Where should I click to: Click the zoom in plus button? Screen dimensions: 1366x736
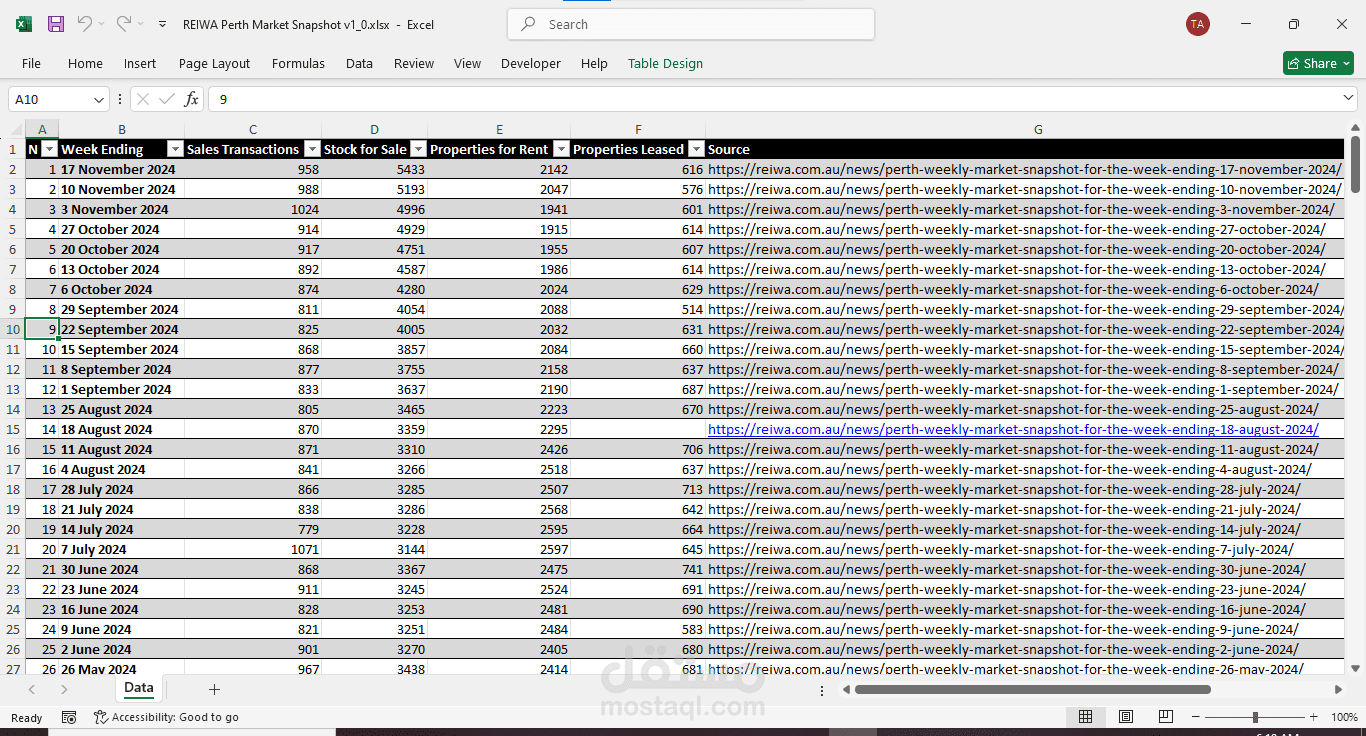coord(1314,717)
